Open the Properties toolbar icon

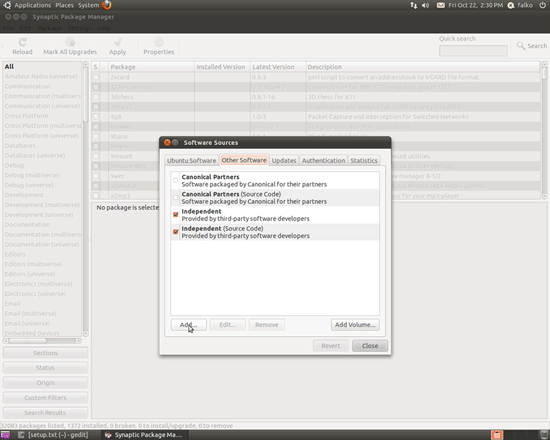click(159, 42)
